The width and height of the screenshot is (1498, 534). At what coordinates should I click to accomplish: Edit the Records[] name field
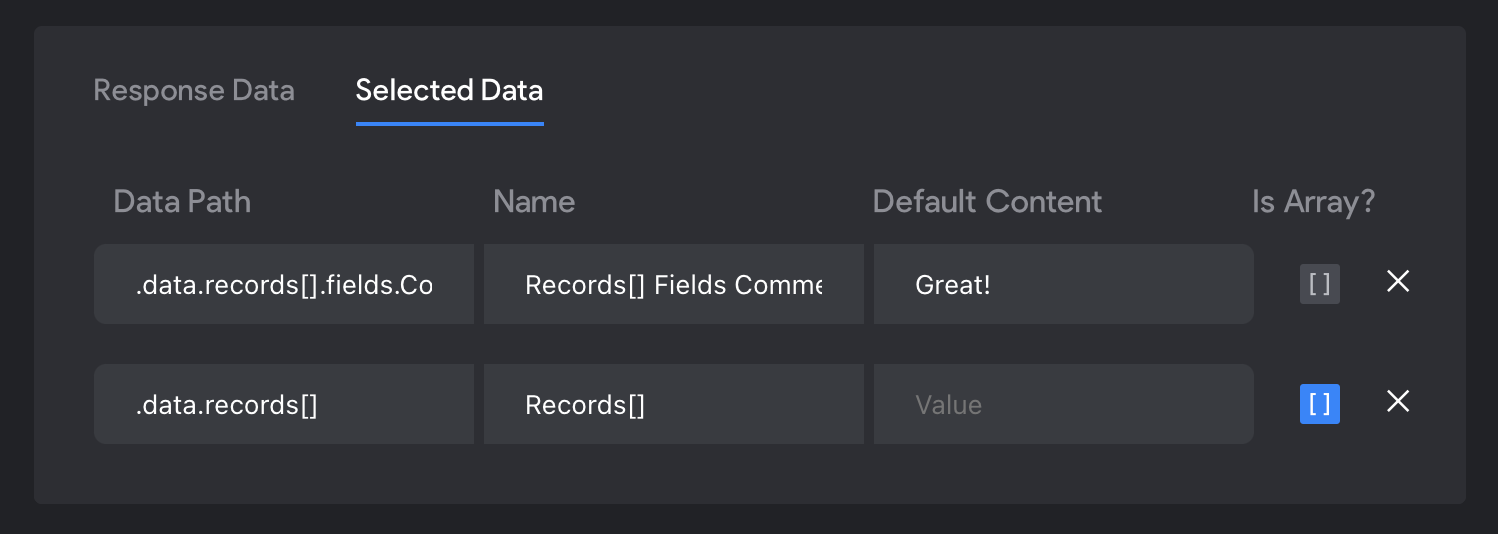point(673,405)
